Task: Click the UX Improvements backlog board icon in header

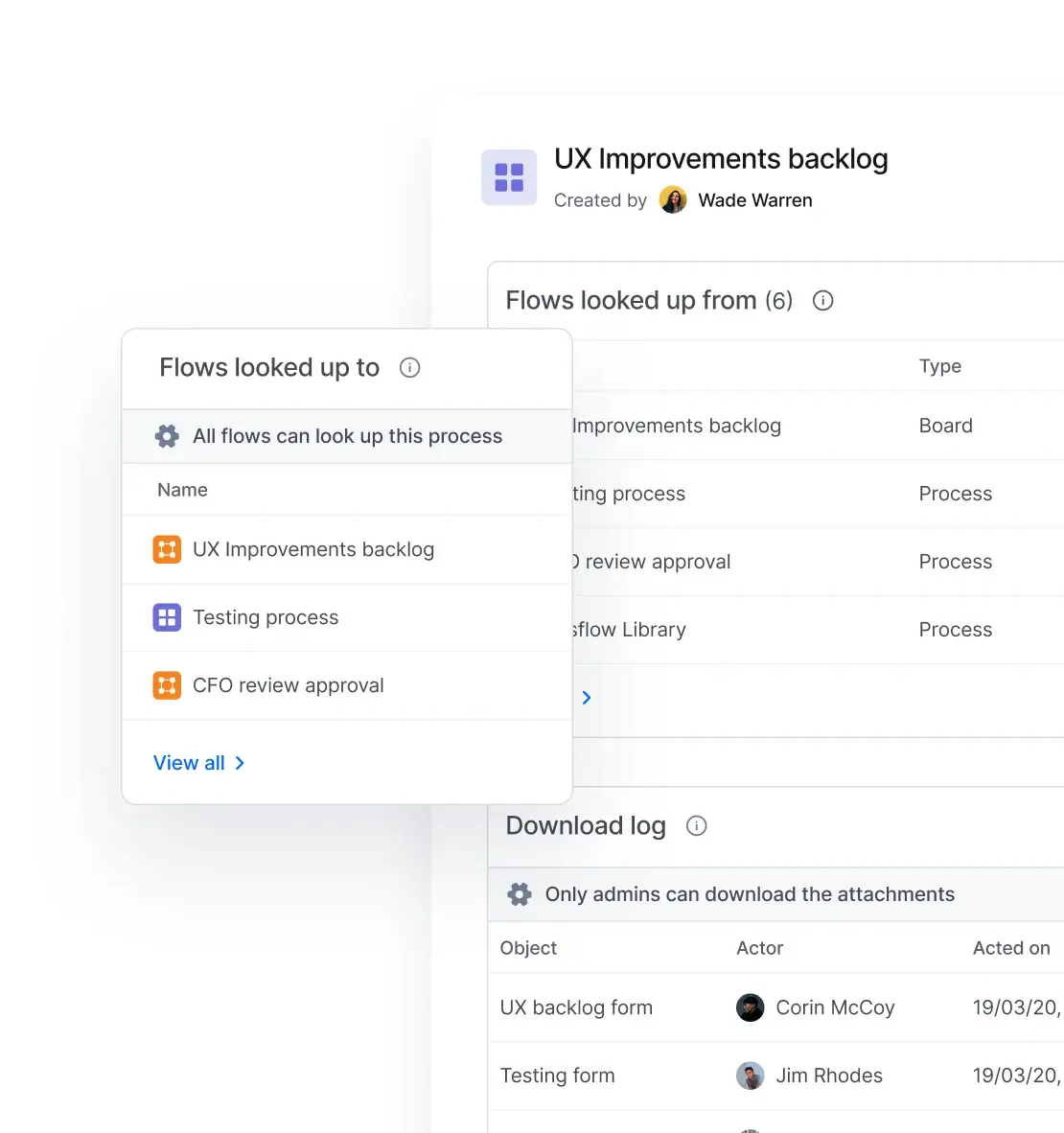Action: pos(509,178)
